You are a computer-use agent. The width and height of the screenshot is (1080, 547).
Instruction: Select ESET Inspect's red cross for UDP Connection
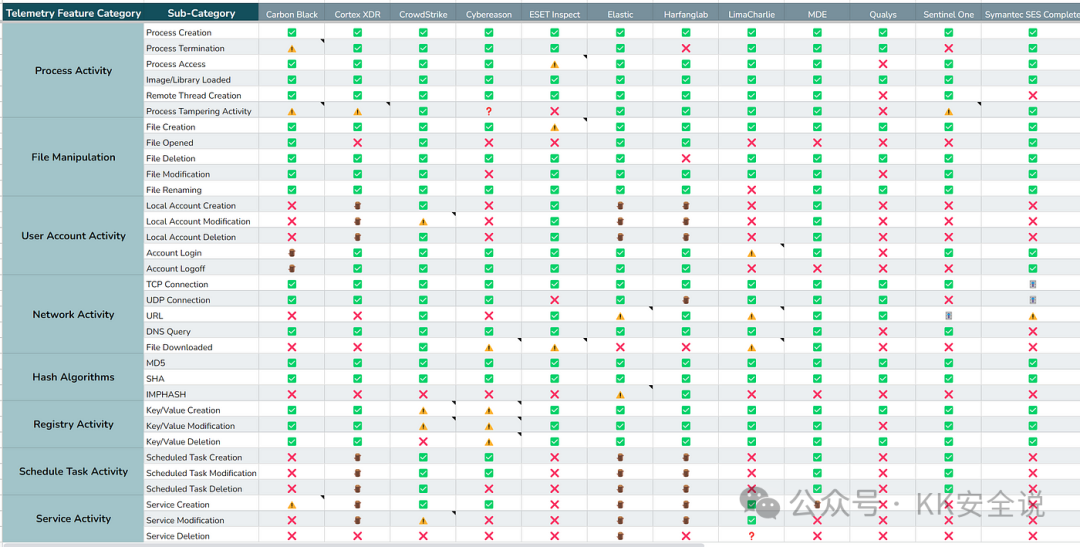coord(554,300)
